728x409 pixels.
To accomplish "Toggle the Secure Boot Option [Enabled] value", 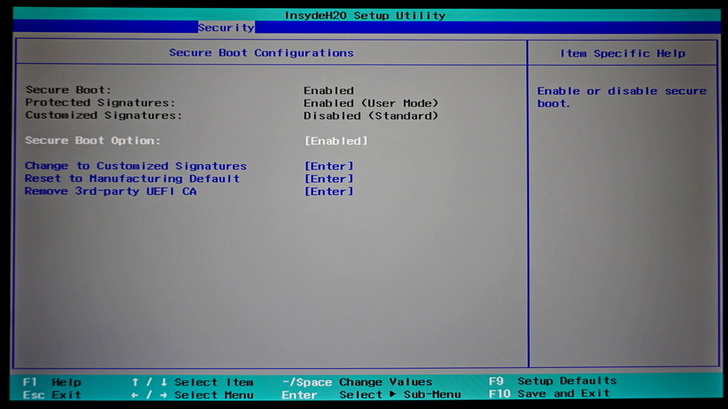I will (335, 141).
